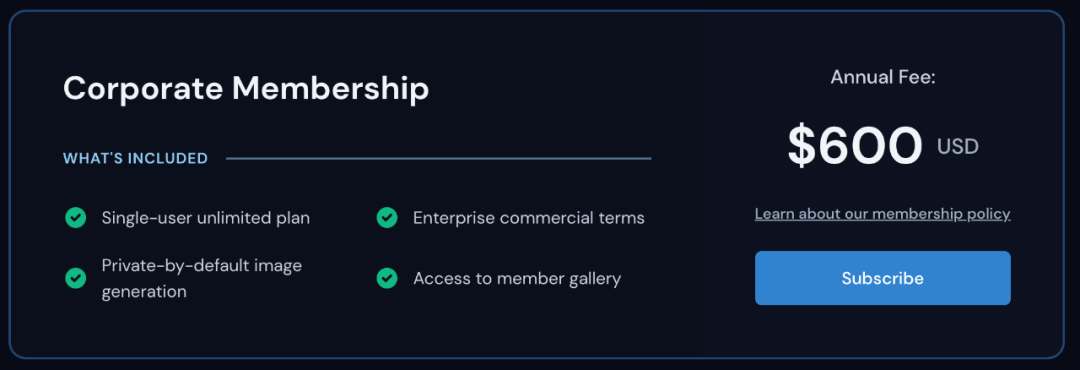This screenshot has height=370, width=1080.
Task: Click the word generation under Private-by-default
Action: [x=144, y=292]
